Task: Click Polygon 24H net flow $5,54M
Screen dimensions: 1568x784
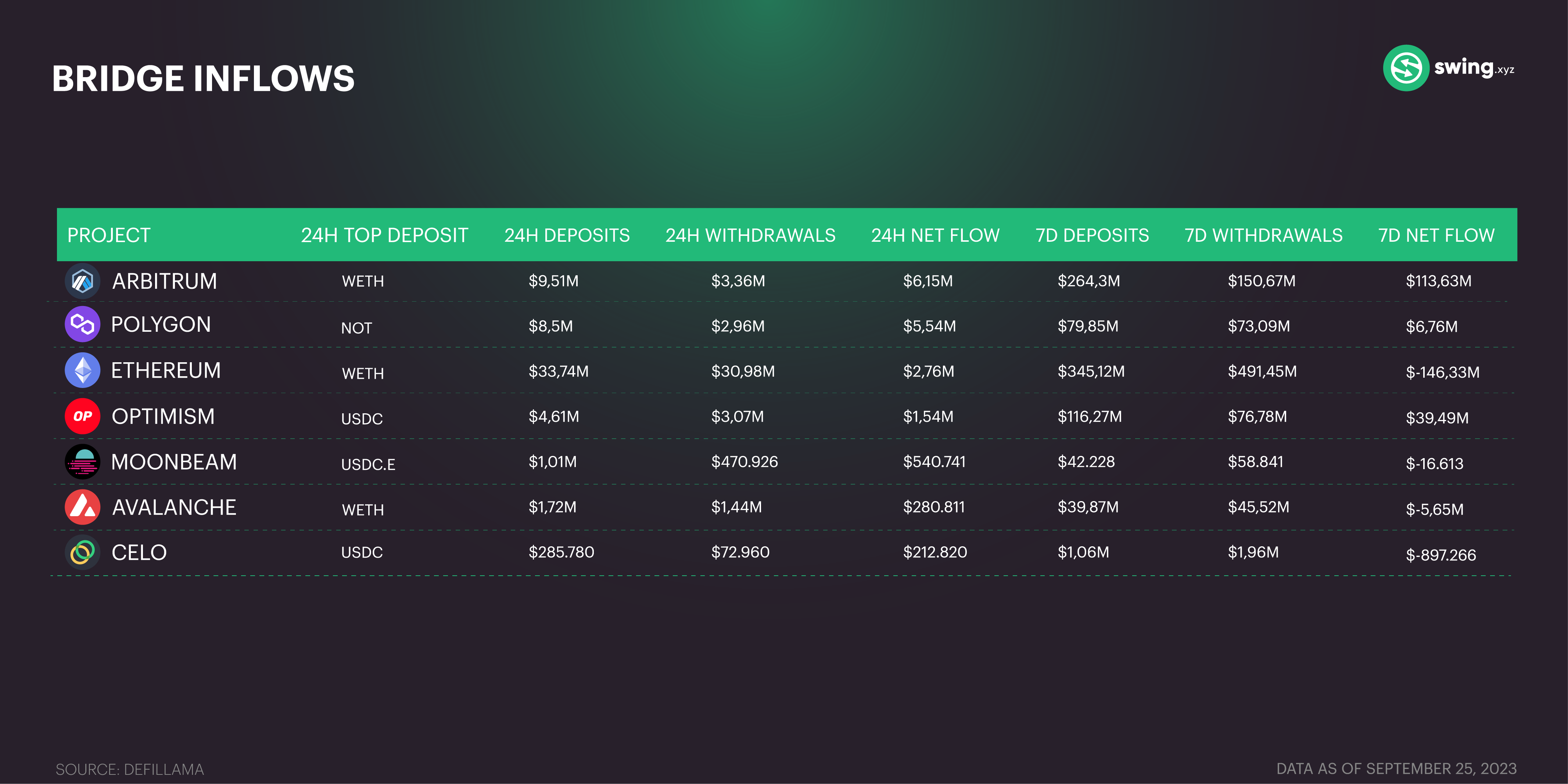Action: point(929,326)
